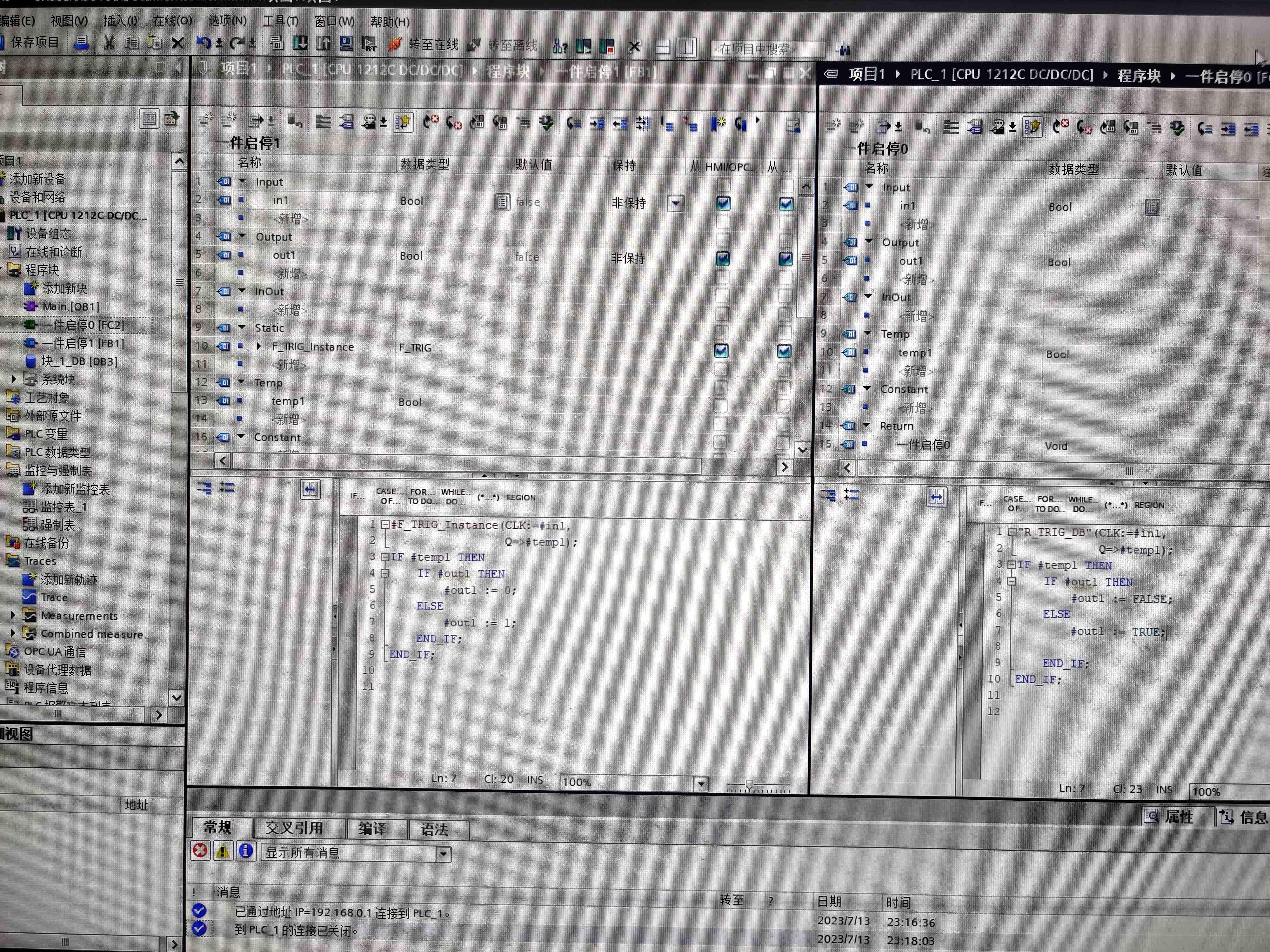1270x952 pixels.
Task: Click the Cut scissors icon
Action: click(109, 43)
